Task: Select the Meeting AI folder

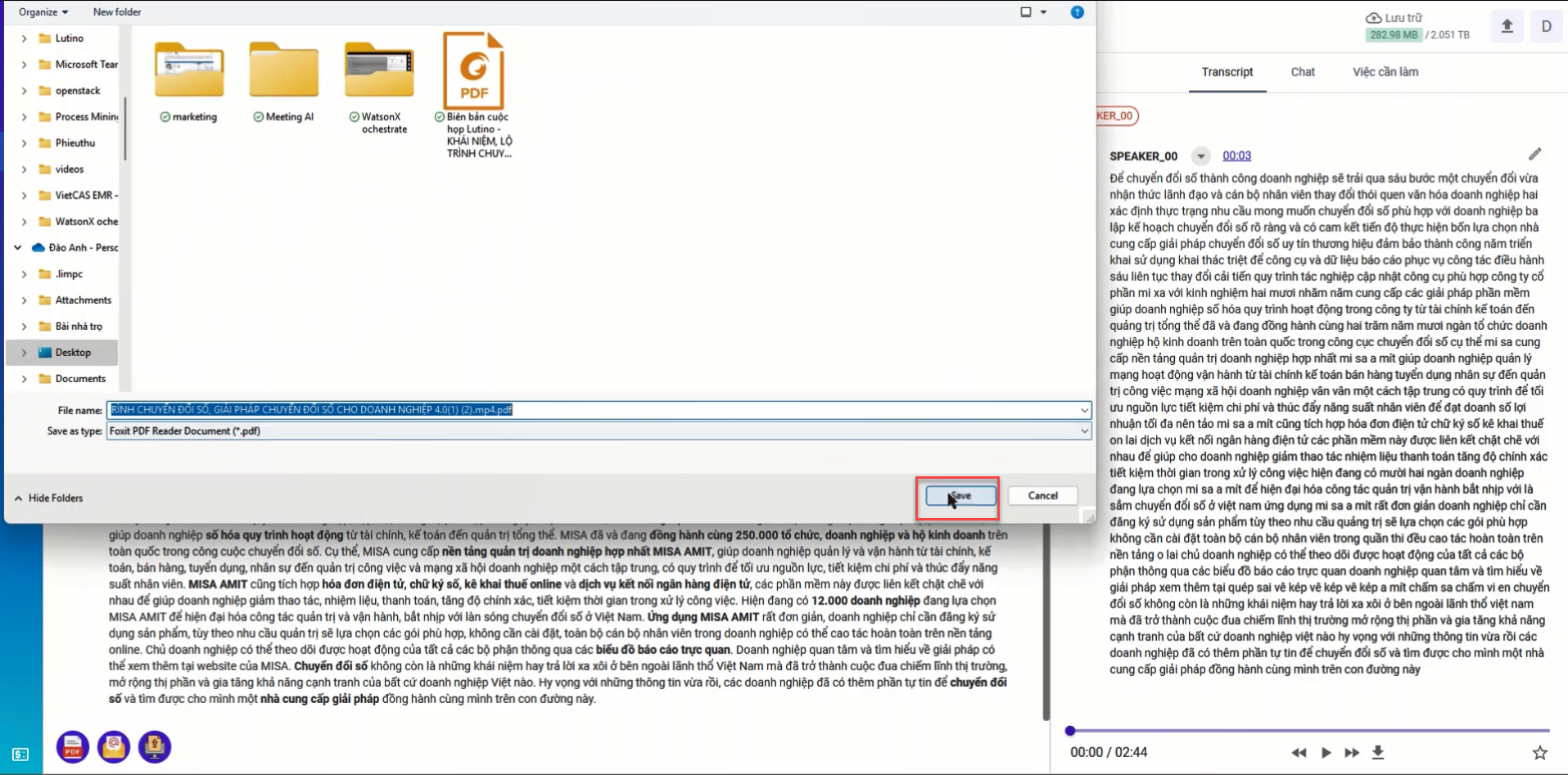Action: (x=284, y=82)
